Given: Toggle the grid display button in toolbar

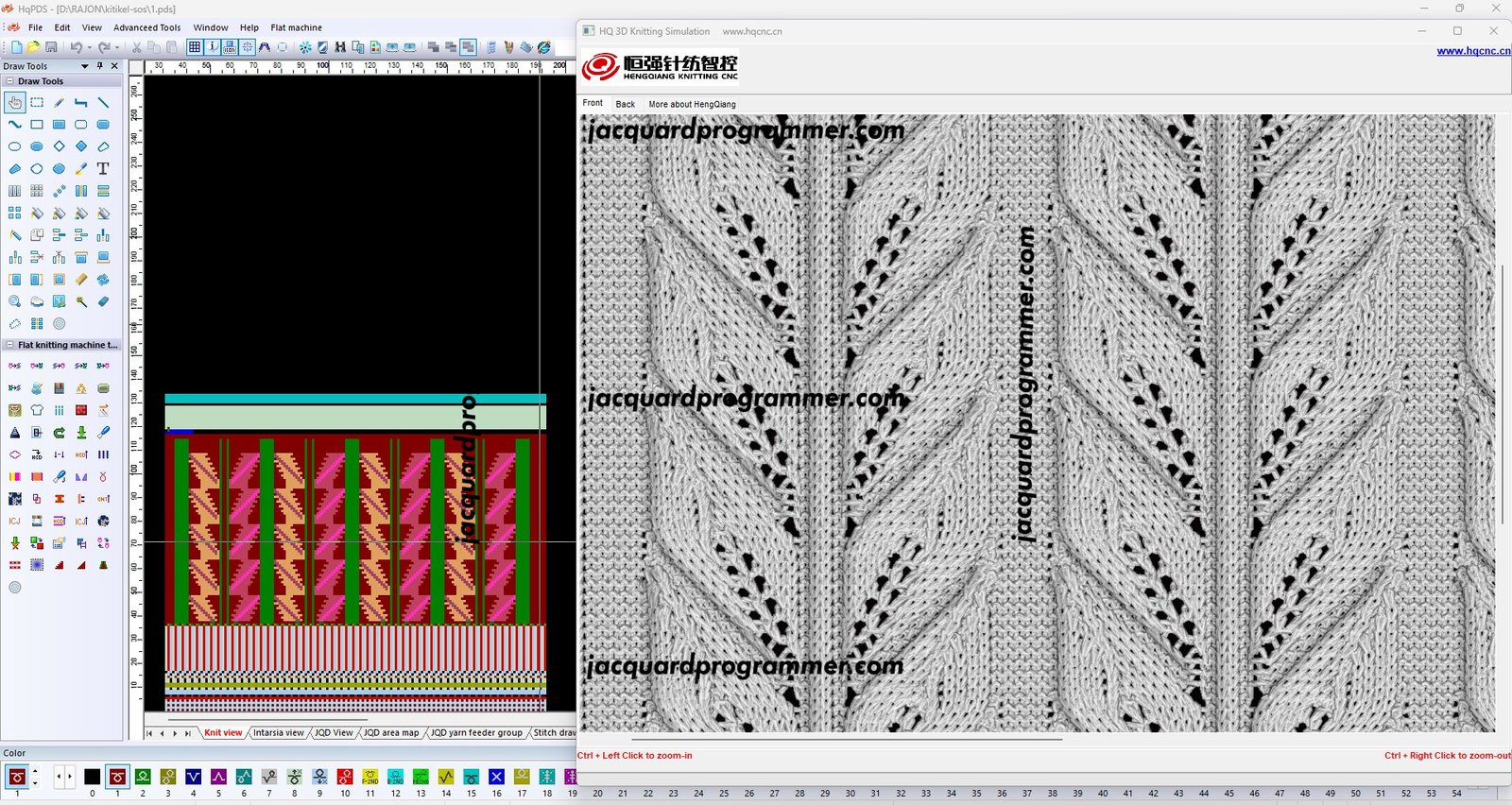Looking at the screenshot, I should tap(195, 47).
